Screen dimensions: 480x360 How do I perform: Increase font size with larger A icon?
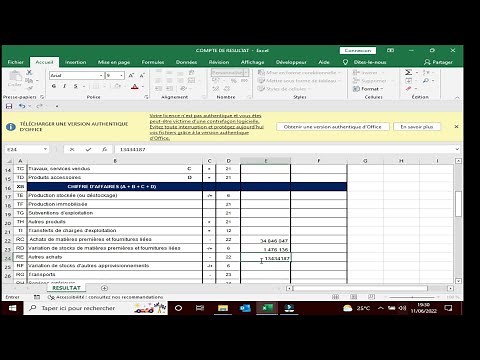[x=131, y=76]
